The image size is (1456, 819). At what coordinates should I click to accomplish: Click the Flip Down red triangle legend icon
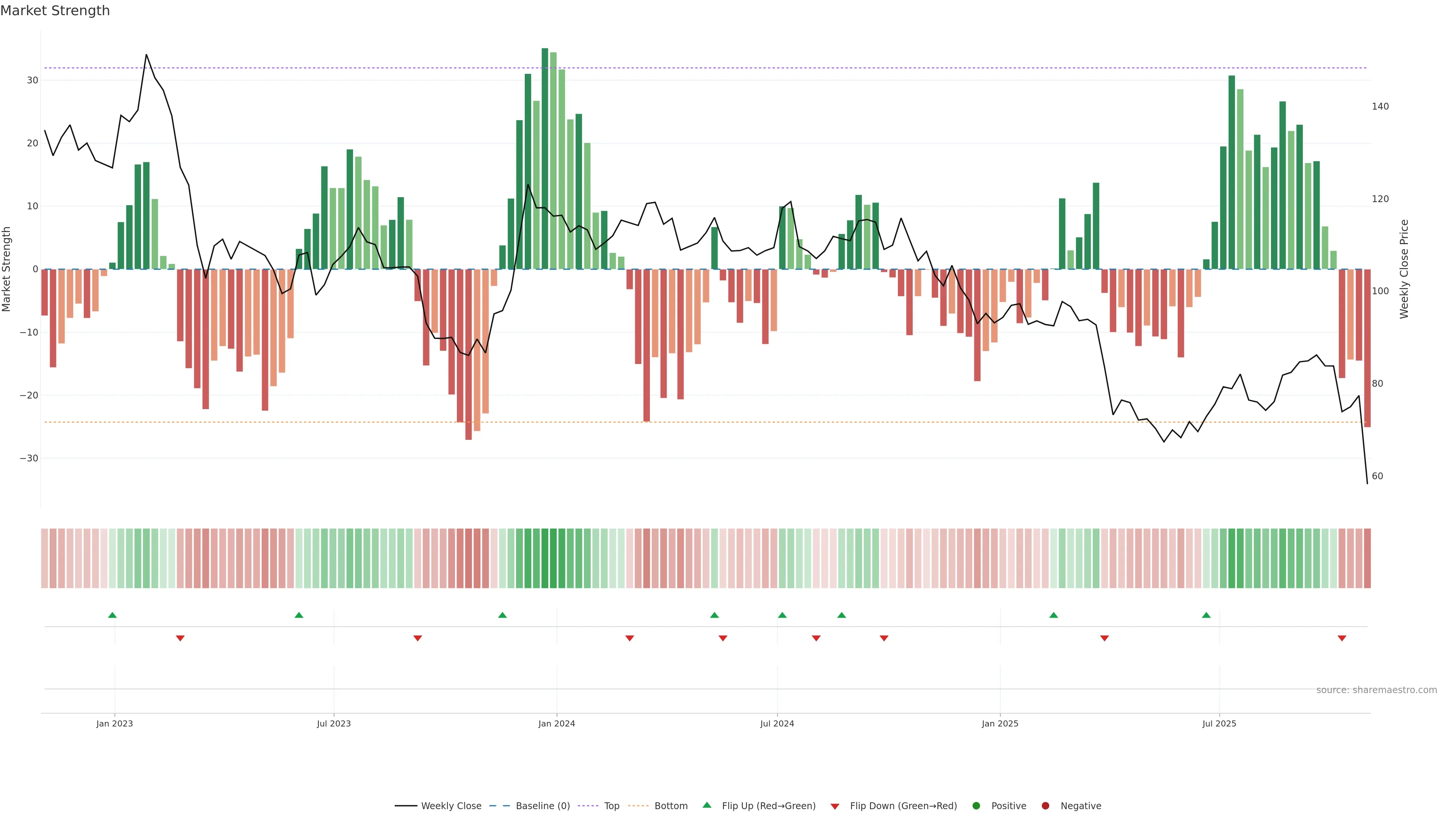(x=835, y=806)
